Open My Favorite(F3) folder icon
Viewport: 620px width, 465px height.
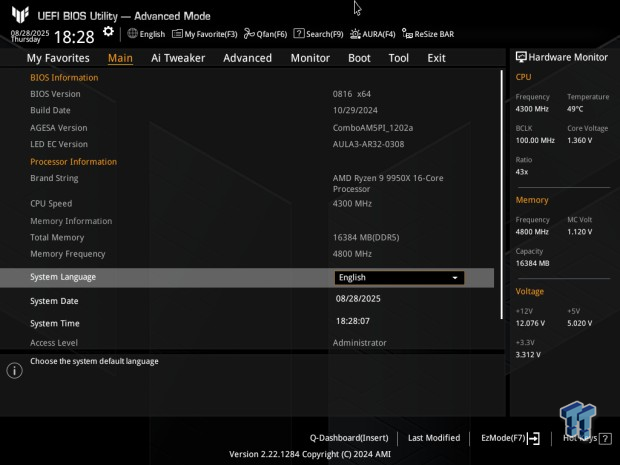[177, 34]
